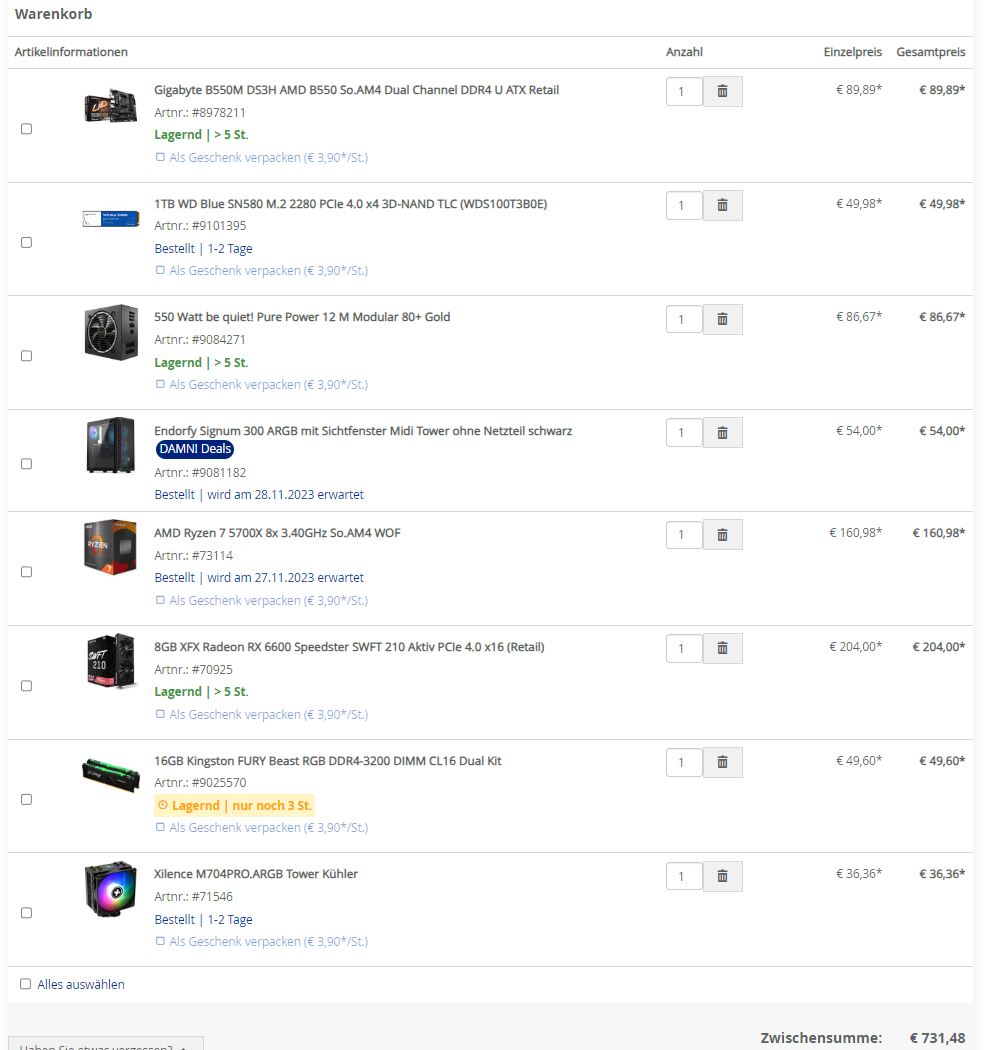
Task: Enable gift wrap for XFX Radeon RX 6600
Action: pyautogui.click(x=160, y=715)
